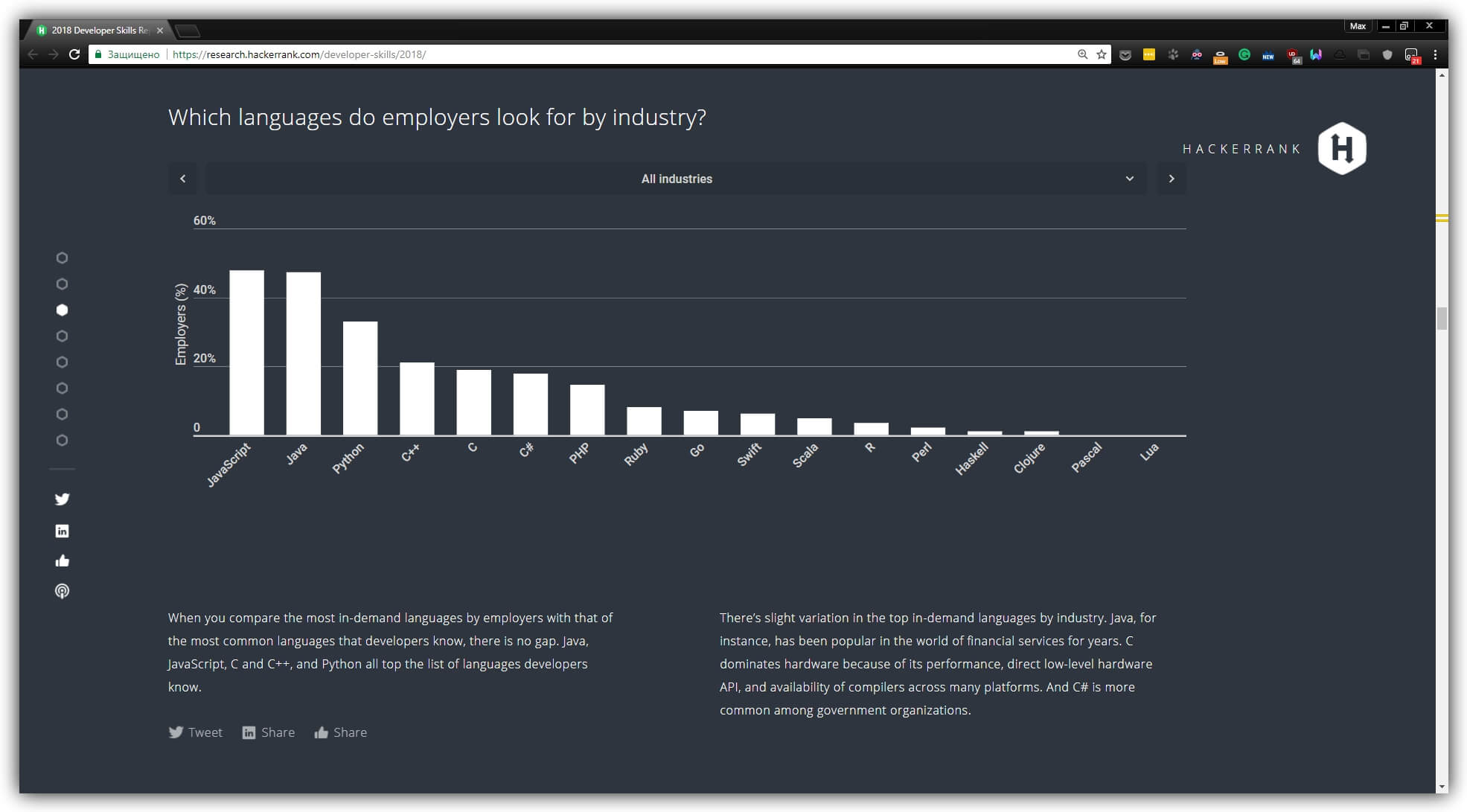Click the bookmark/star icon in address bar

coord(1100,54)
